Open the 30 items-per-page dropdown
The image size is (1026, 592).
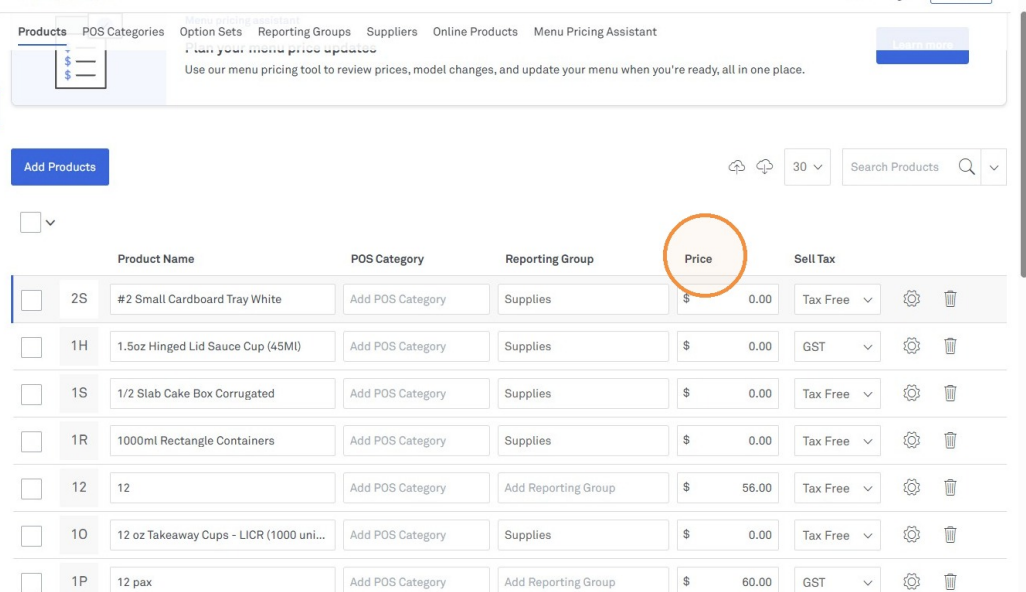(x=807, y=167)
